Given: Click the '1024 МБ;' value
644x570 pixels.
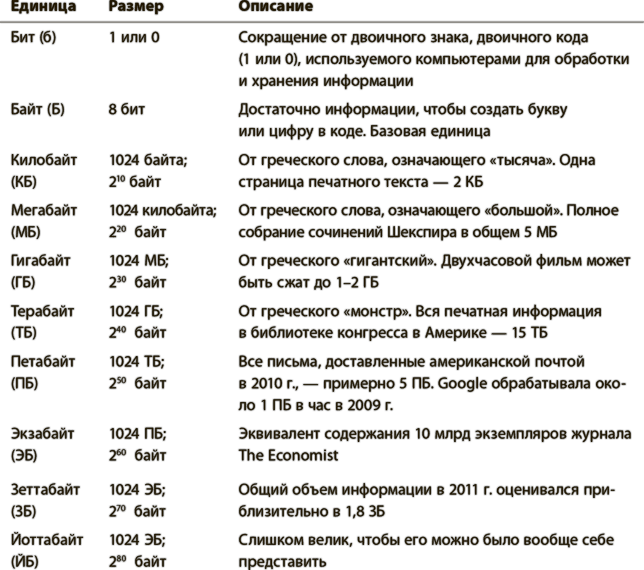Looking at the screenshot, I should click(x=139, y=260).
